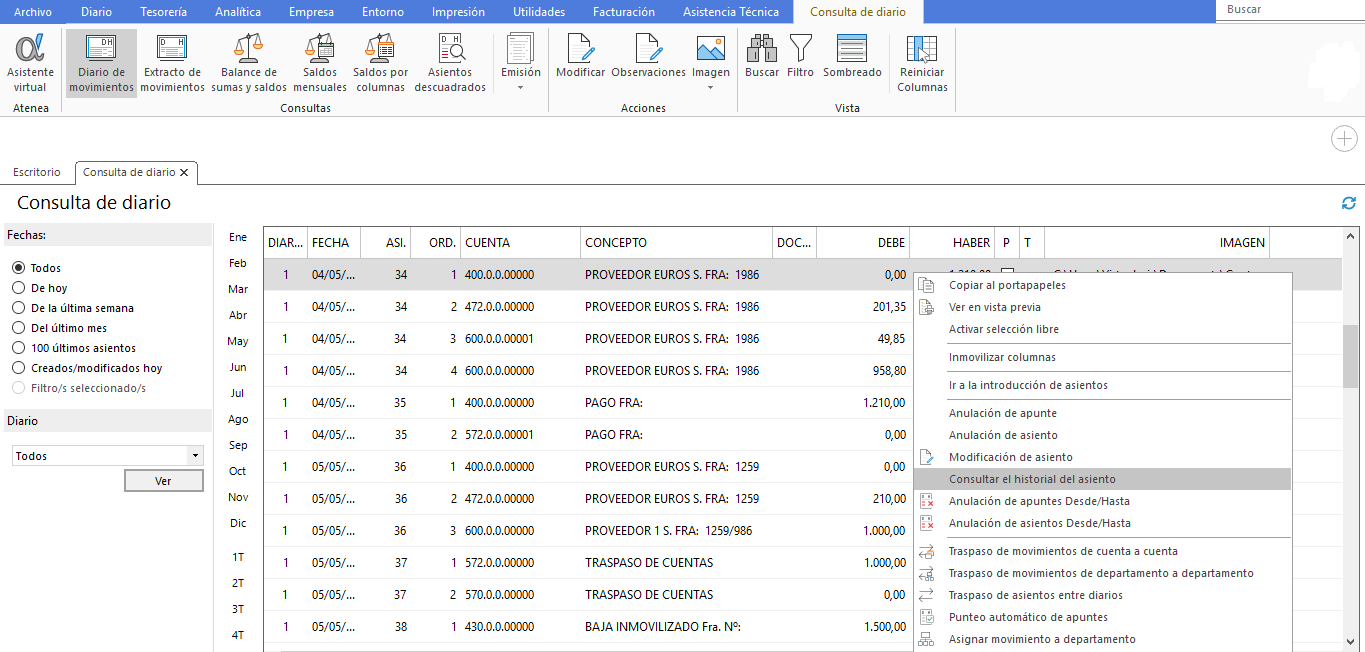
Task: Open Saldos por columnas
Action: pyautogui.click(x=380, y=63)
